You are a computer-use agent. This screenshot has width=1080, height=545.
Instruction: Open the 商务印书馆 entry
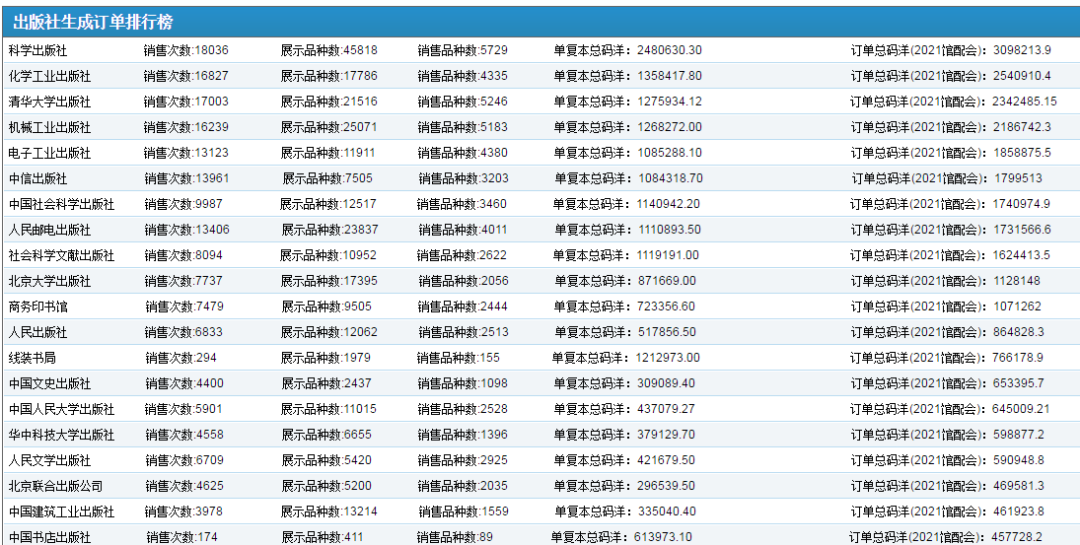tap(38, 307)
